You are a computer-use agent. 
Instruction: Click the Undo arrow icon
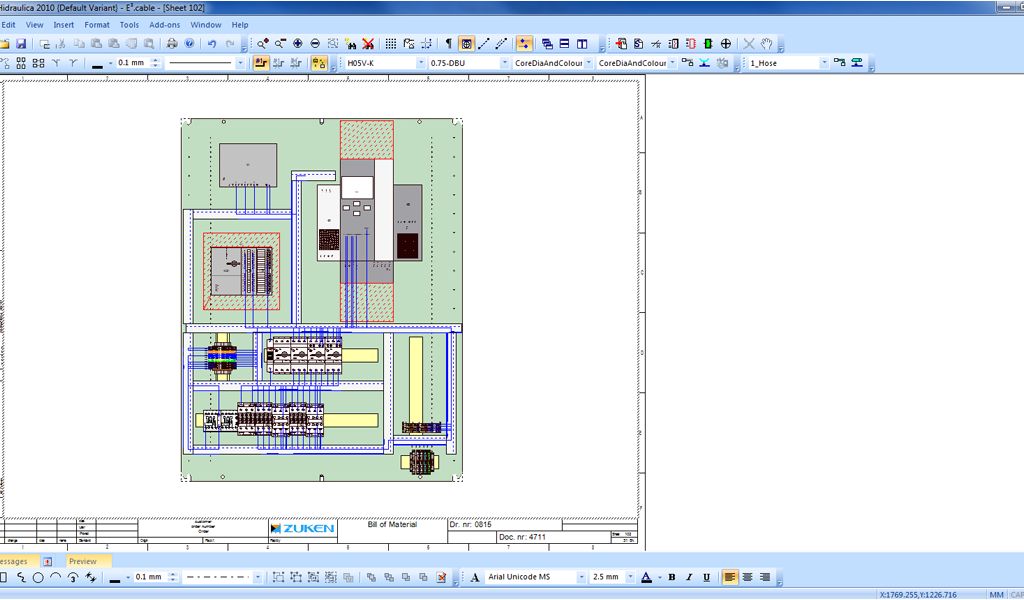click(x=212, y=44)
